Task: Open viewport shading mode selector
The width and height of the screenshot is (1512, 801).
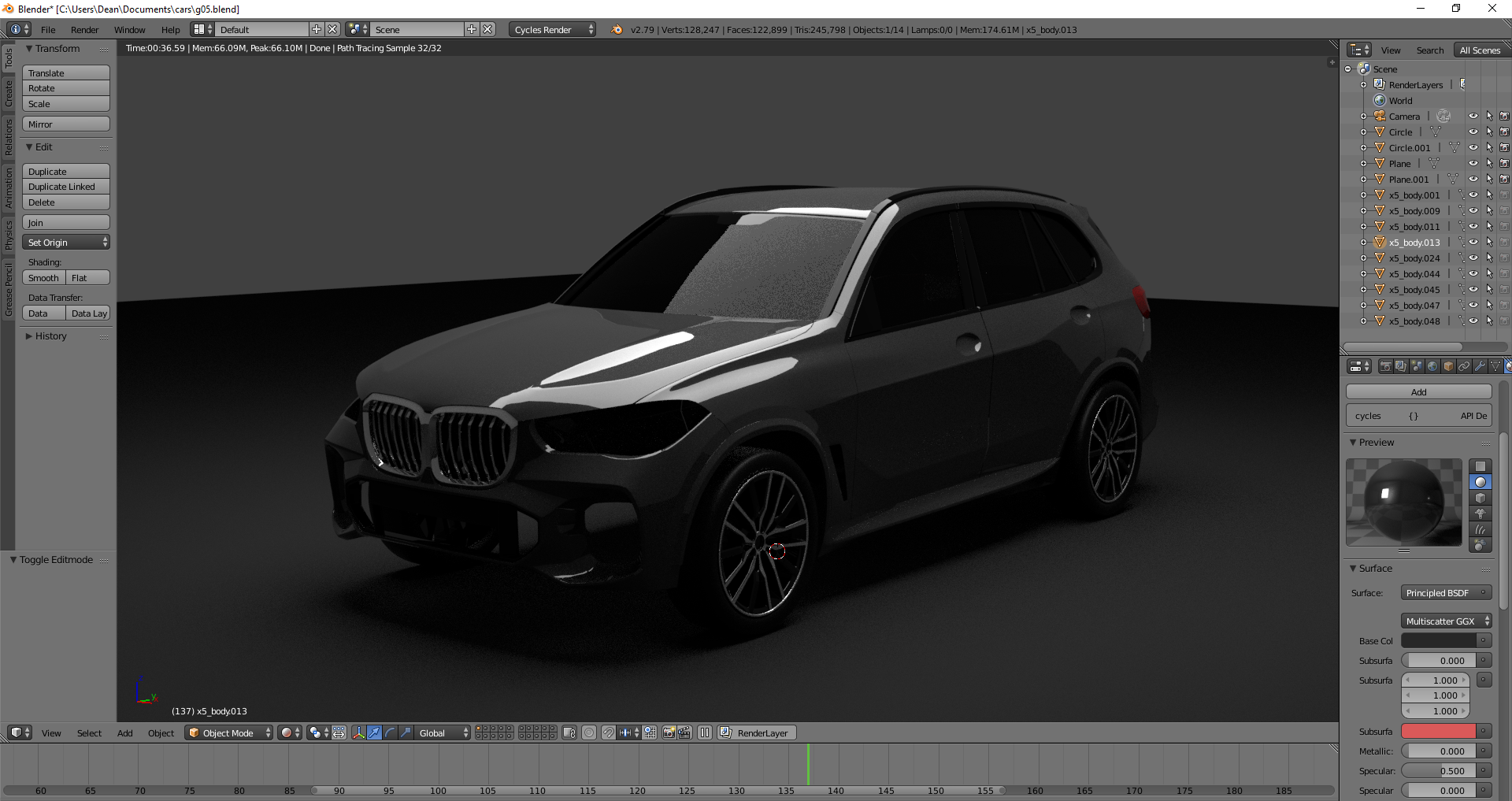Action: tap(290, 732)
